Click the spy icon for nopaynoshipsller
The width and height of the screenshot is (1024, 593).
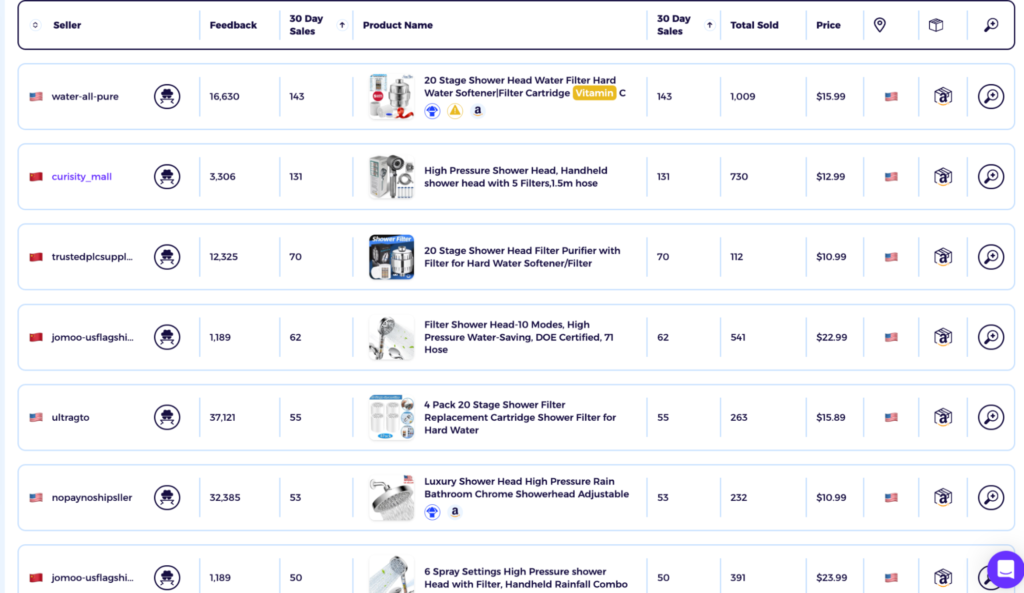[x=167, y=498]
